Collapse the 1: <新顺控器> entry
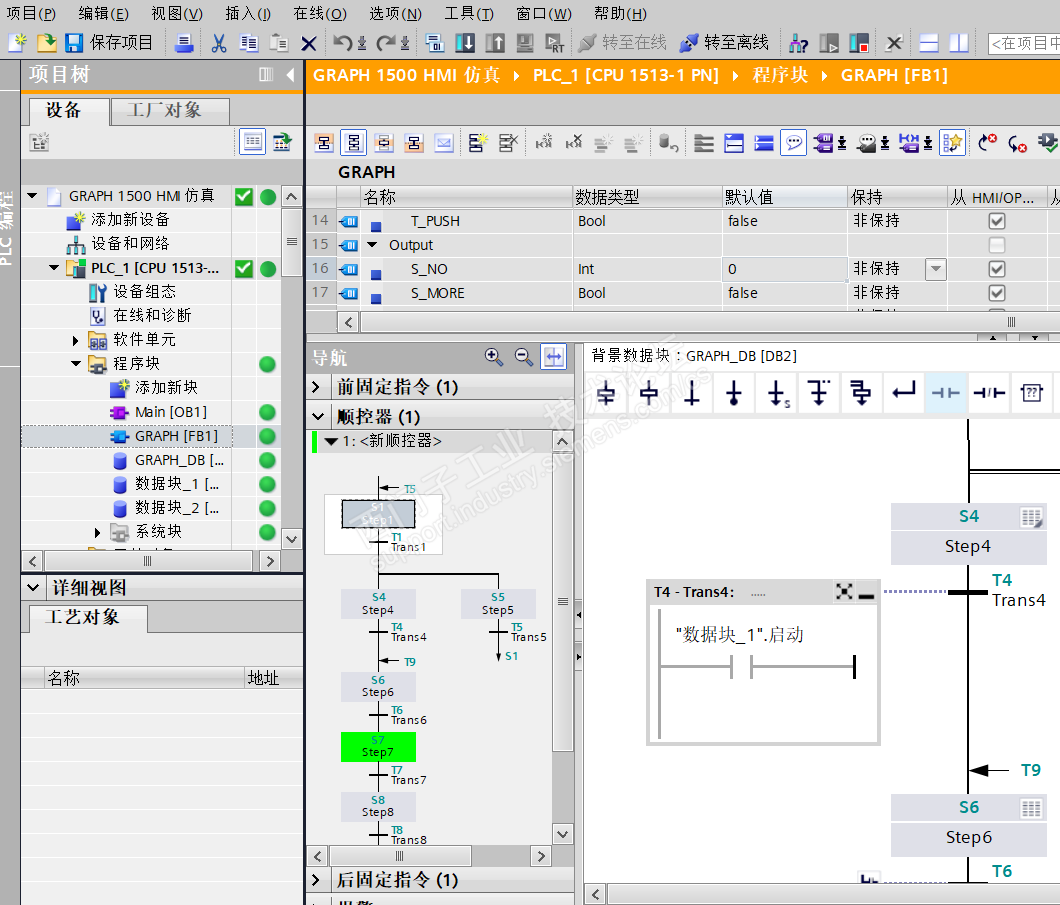The width and height of the screenshot is (1060, 905). pyautogui.click(x=331, y=441)
